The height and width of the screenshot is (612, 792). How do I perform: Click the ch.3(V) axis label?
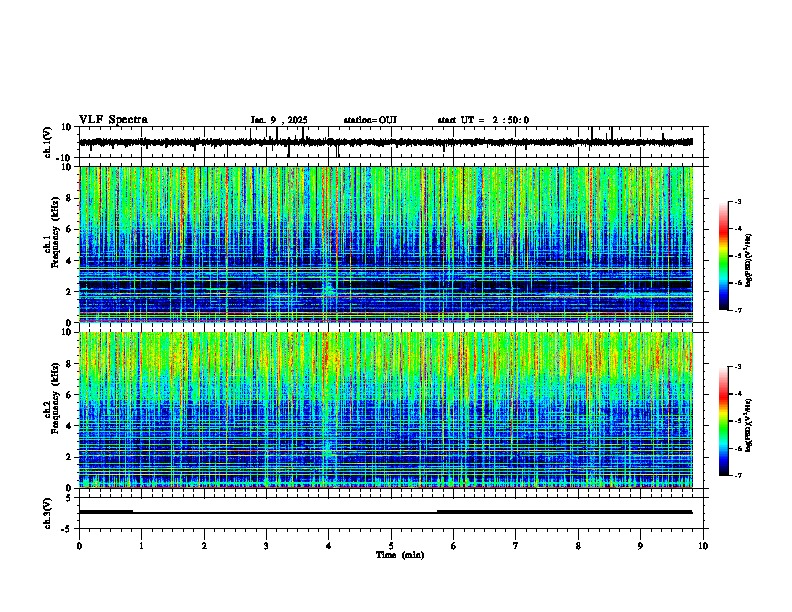(48, 514)
